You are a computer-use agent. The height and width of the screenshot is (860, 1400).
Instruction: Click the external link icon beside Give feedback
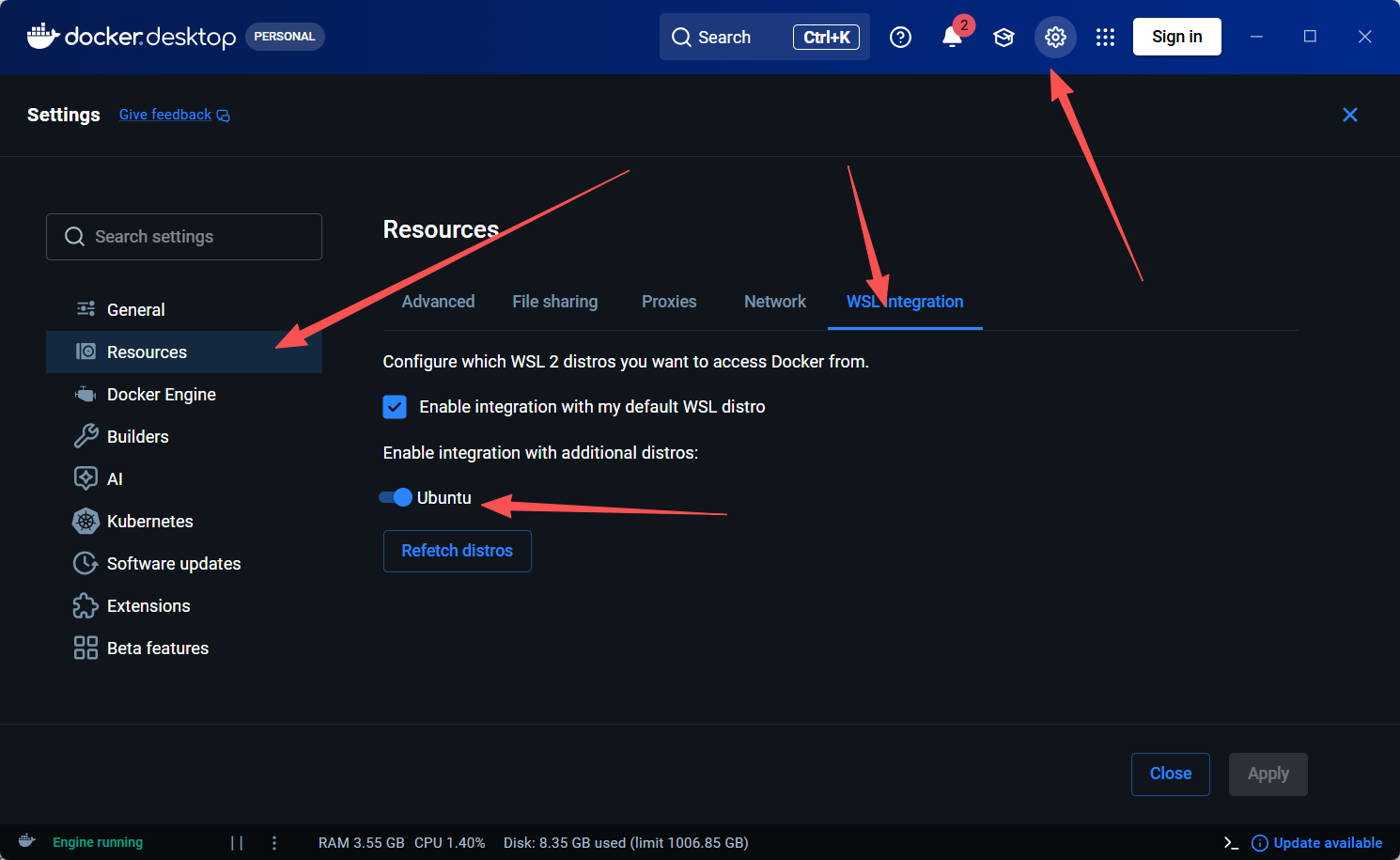pyautogui.click(x=224, y=116)
